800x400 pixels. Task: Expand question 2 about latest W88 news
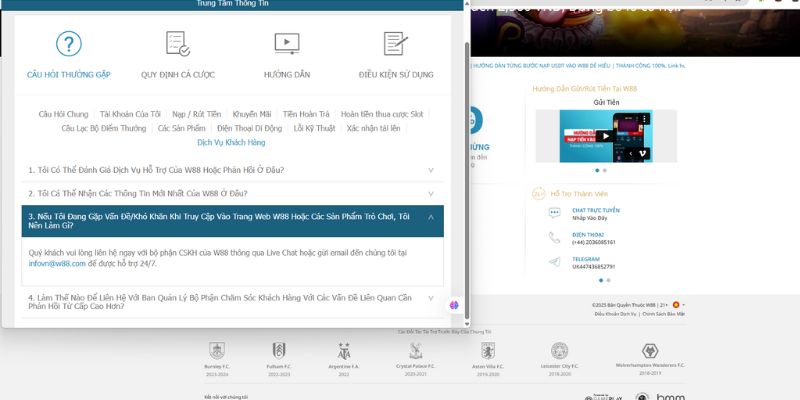pyautogui.click(x=233, y=194)
